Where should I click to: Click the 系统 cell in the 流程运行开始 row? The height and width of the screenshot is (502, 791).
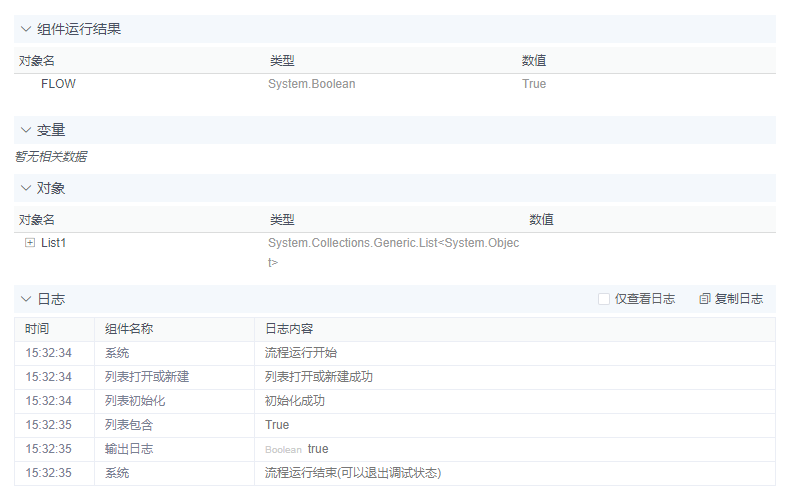117,353
